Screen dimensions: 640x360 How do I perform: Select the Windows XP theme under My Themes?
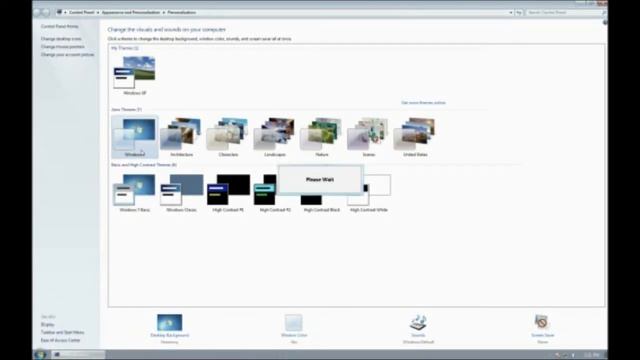[x=135, y=76]
